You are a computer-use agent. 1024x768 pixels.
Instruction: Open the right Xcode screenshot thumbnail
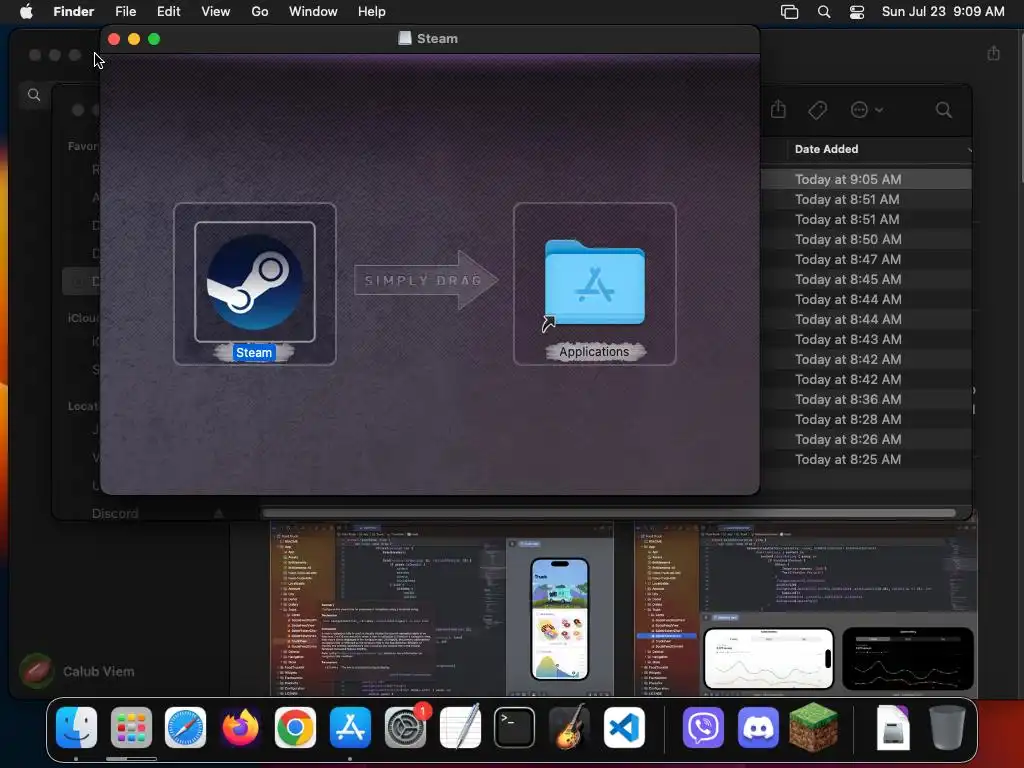805,609
